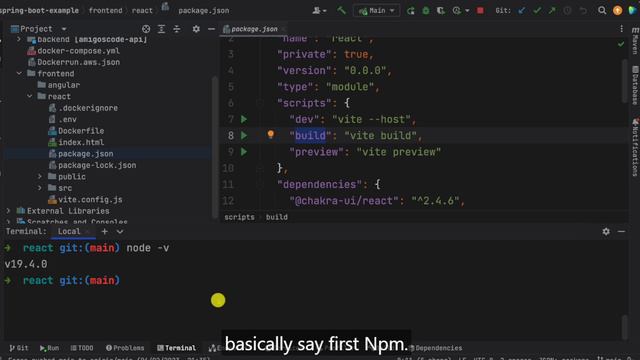Select package-lock.json file
Image resolution: width=640 pixels, height=360 pixels.
pyautogui.click(x=92, y=165)
